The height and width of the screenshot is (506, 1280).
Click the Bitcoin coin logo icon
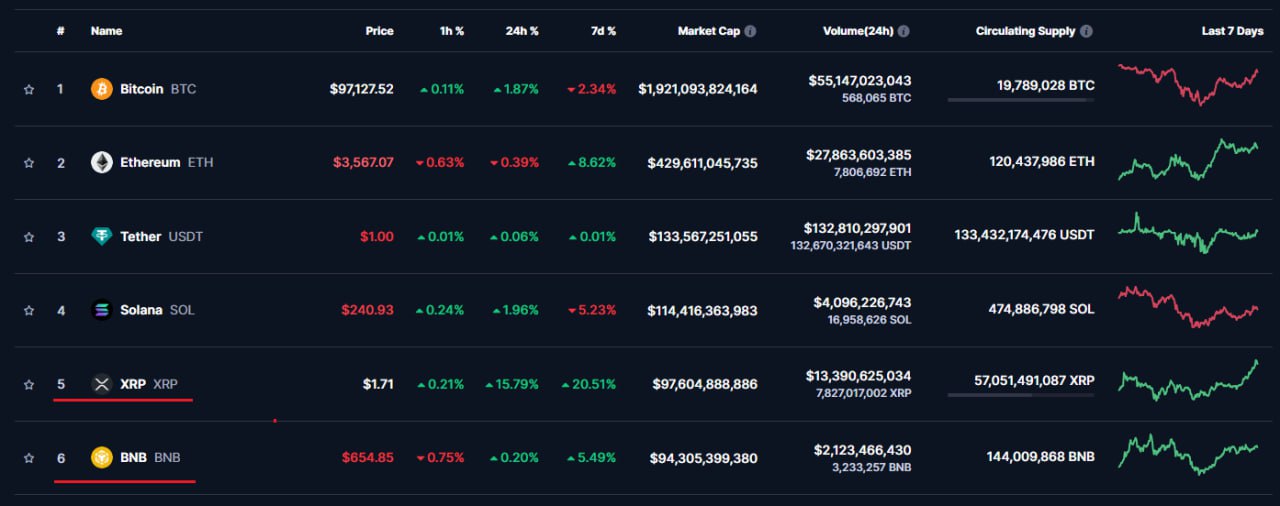pyautogui.click(x=102, y=89)
